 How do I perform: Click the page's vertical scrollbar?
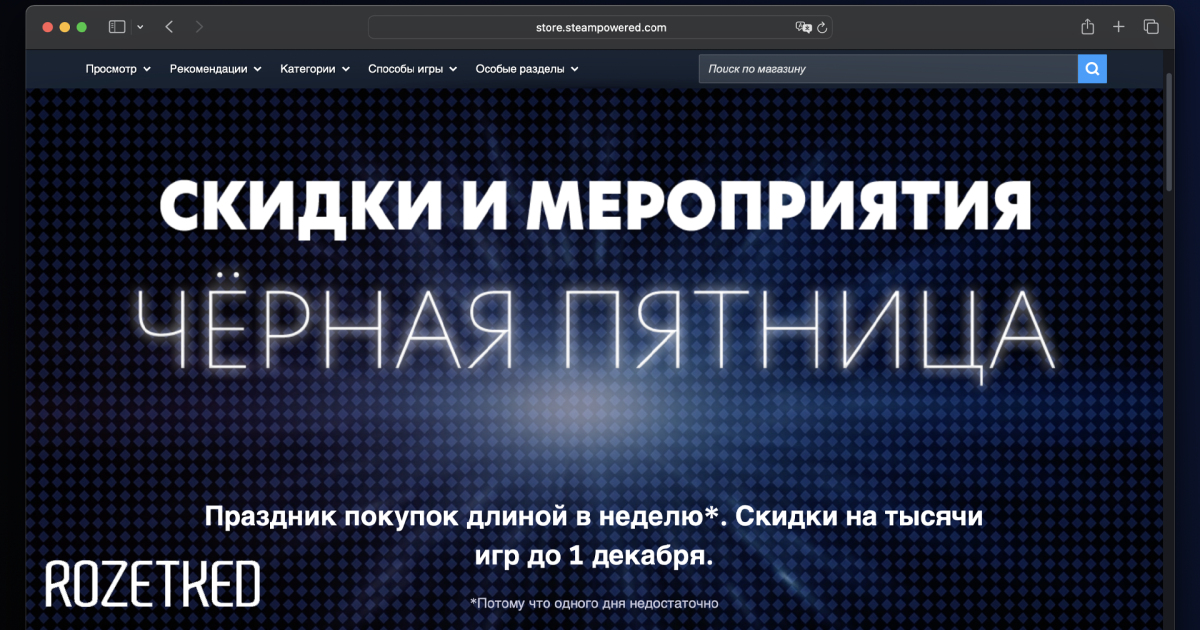[x=1168, y=130]
